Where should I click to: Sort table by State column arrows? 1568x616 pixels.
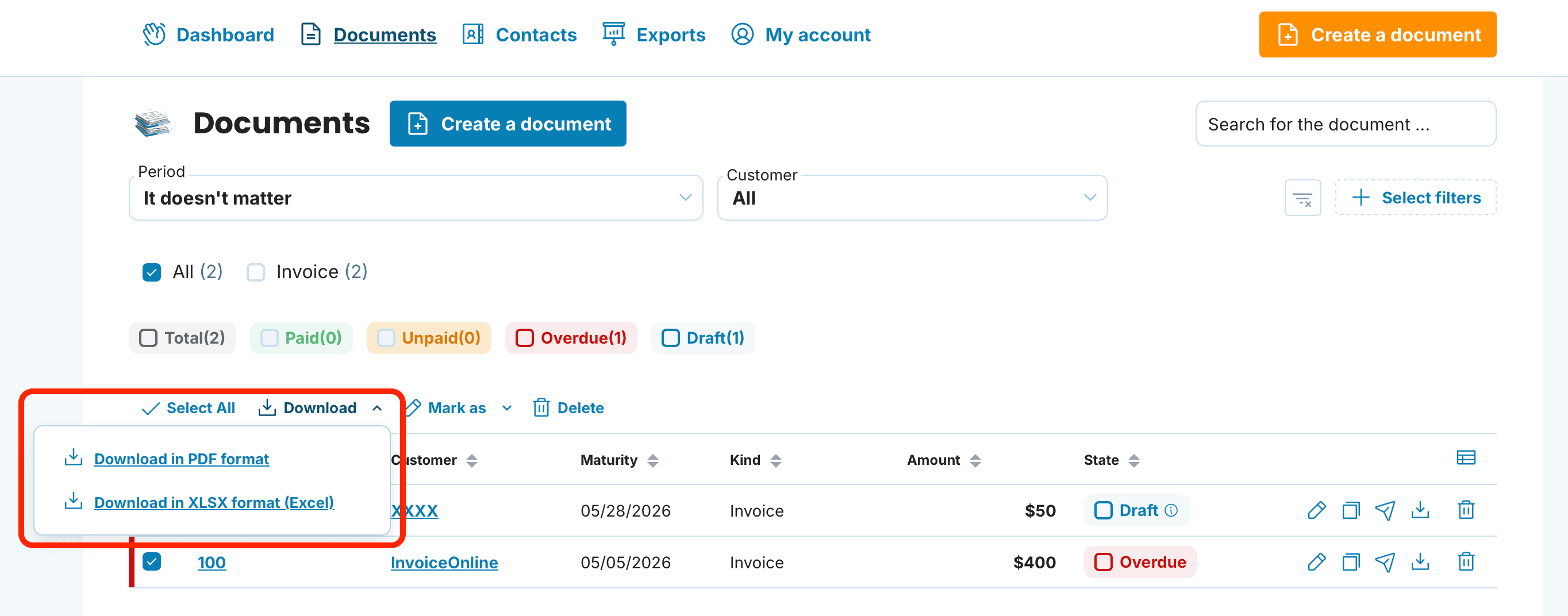click(1133, 461)
